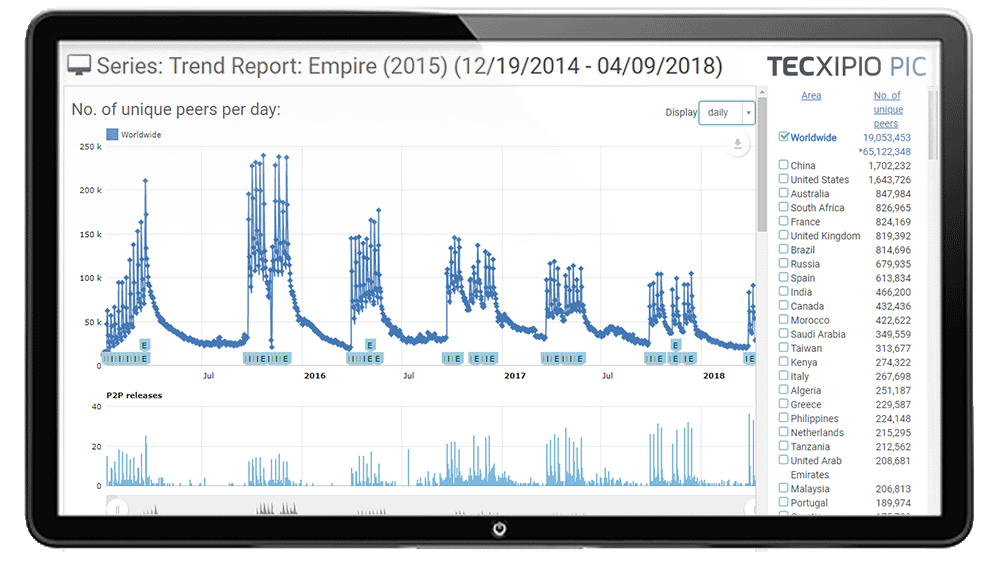Open the Display daily dropdown
The width and height of the screenshot is (1000, 570).
pyautogui.click(x=727, y=113)
